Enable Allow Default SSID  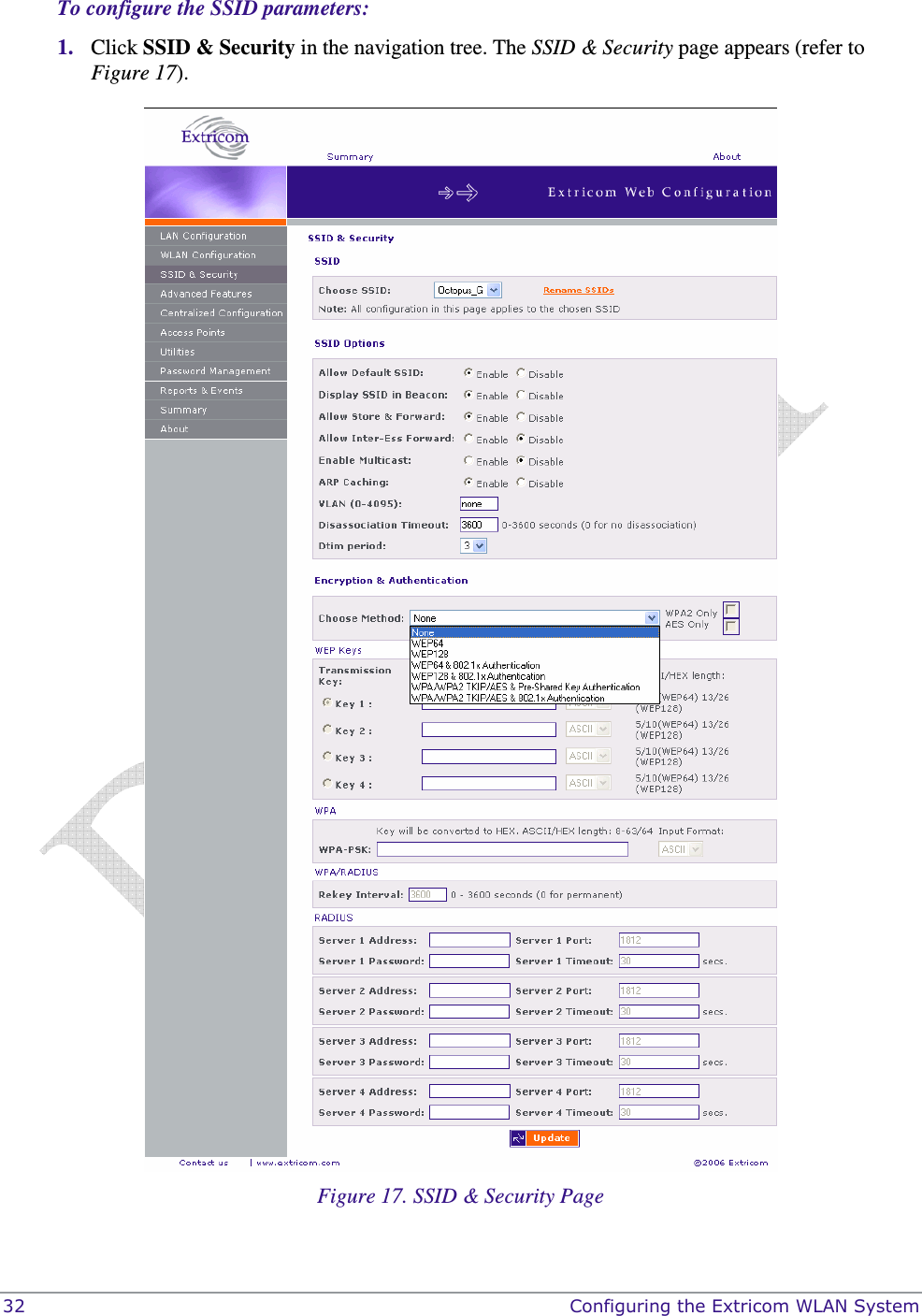click(468, 372)
